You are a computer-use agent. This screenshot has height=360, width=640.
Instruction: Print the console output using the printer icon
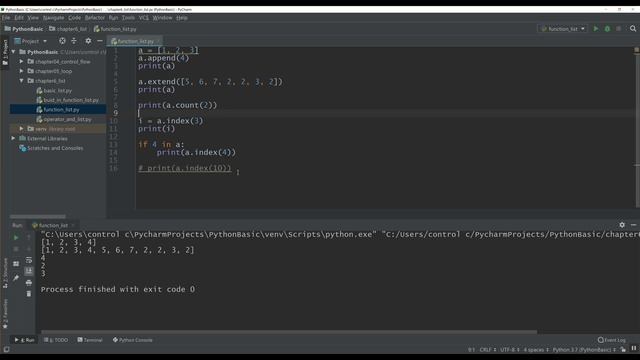click(x=29, y=282)
